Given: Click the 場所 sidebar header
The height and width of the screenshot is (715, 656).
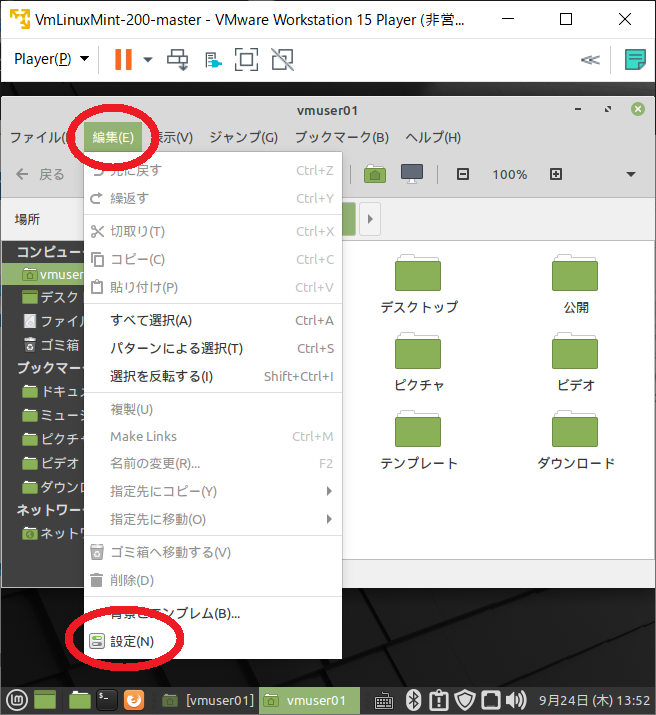Looking at the screenshot, I should tap(27, 219).
